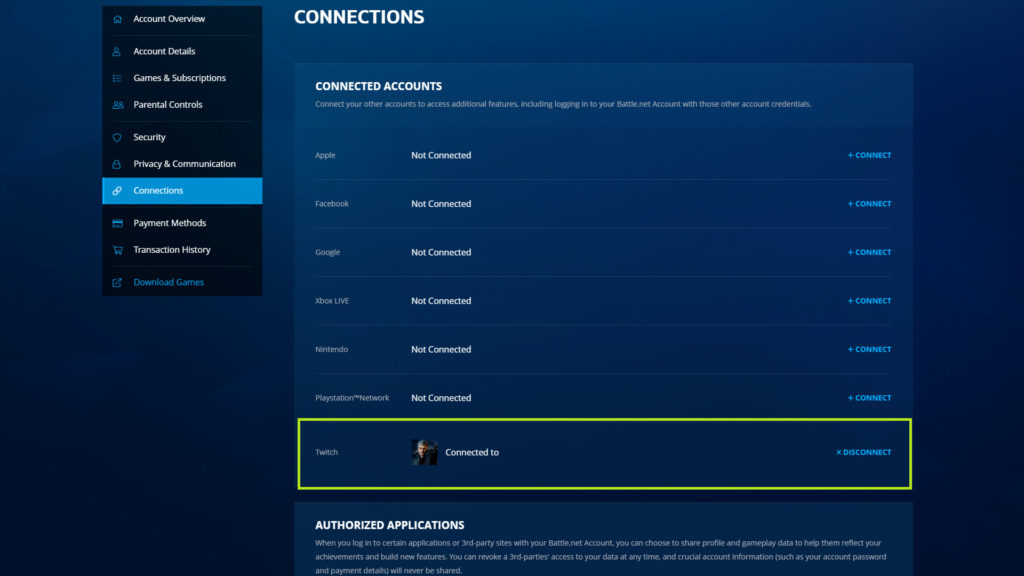Select the shopping cart icon for Transaction History
This screenshot has width=1024, height=576.
click(117, 249)
